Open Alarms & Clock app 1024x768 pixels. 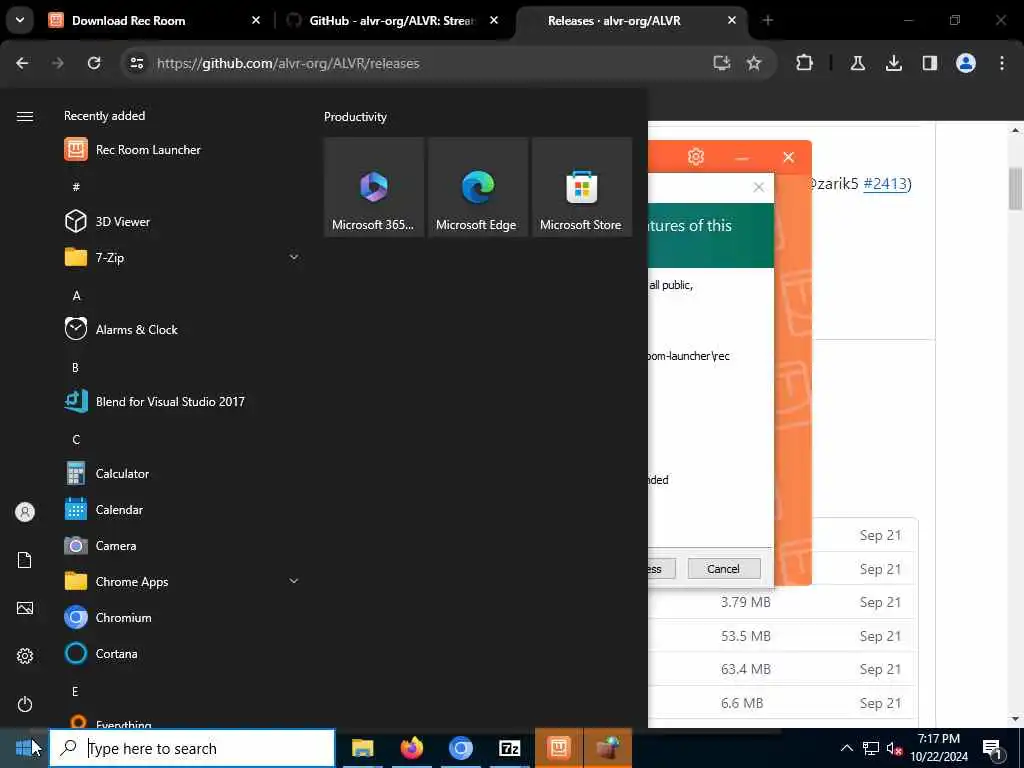tap(121, 330)
